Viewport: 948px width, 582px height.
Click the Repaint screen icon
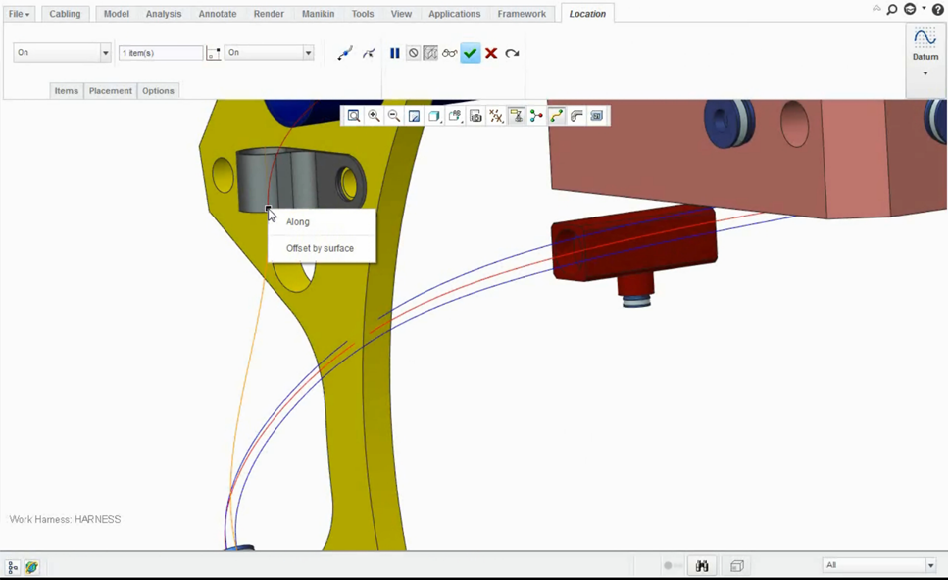pos(414,116)
